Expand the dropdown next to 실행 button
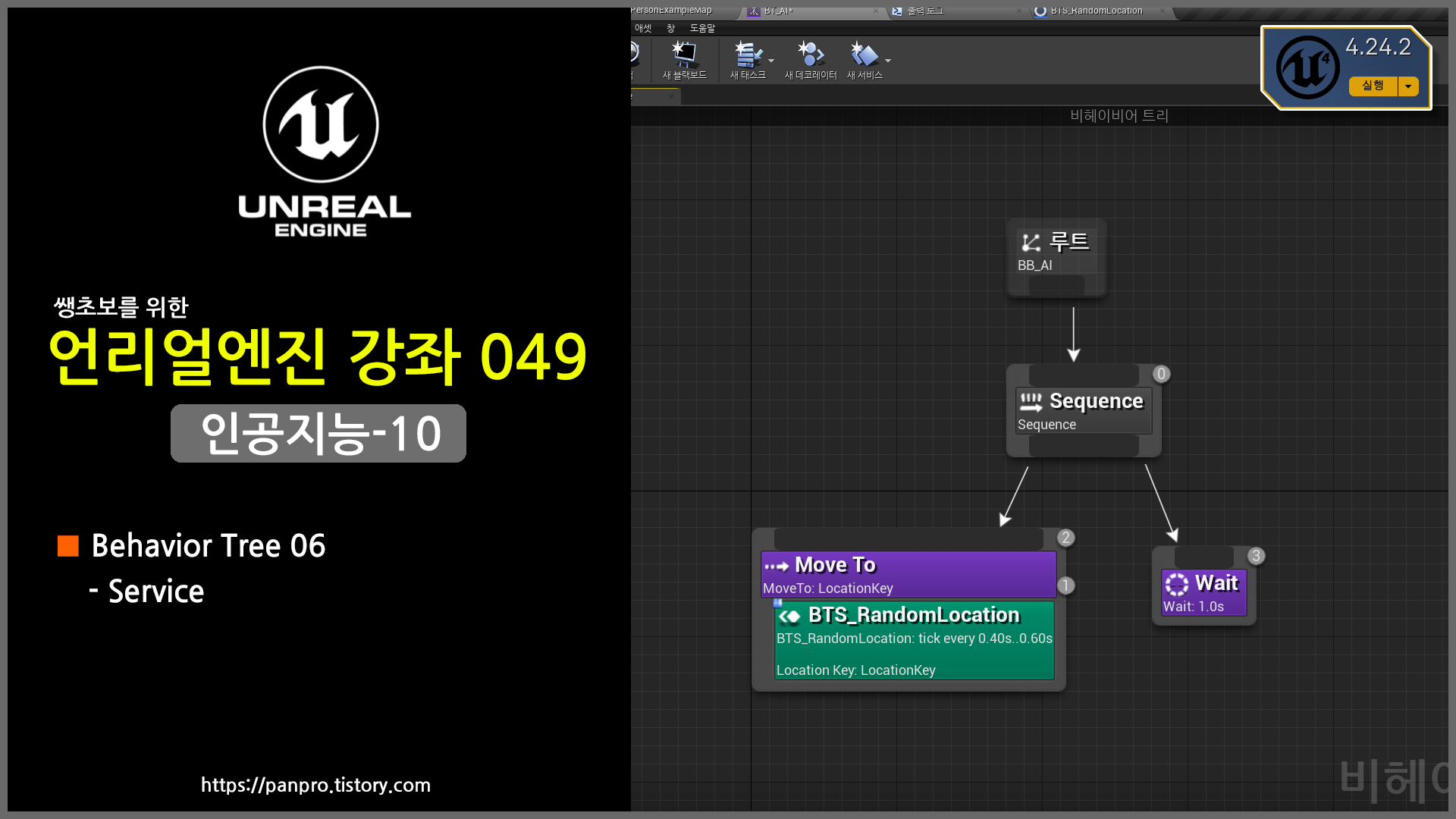This screenshot has width=1456, height=819. (x=1408, y=86)
